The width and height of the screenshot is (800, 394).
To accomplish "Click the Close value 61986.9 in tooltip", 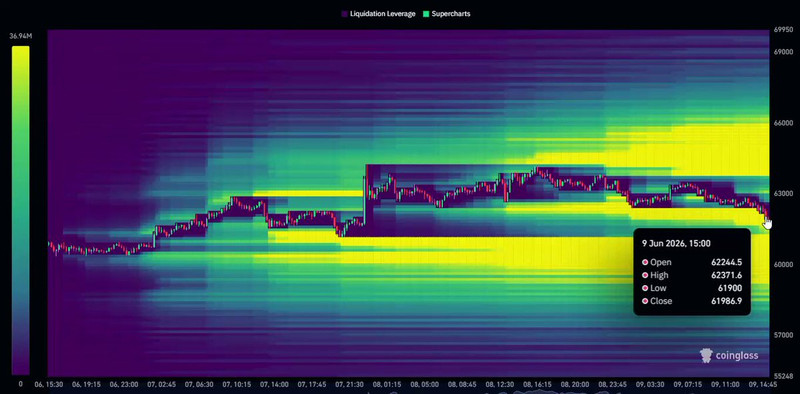I will pyautogui.click(x=727, y=301).
